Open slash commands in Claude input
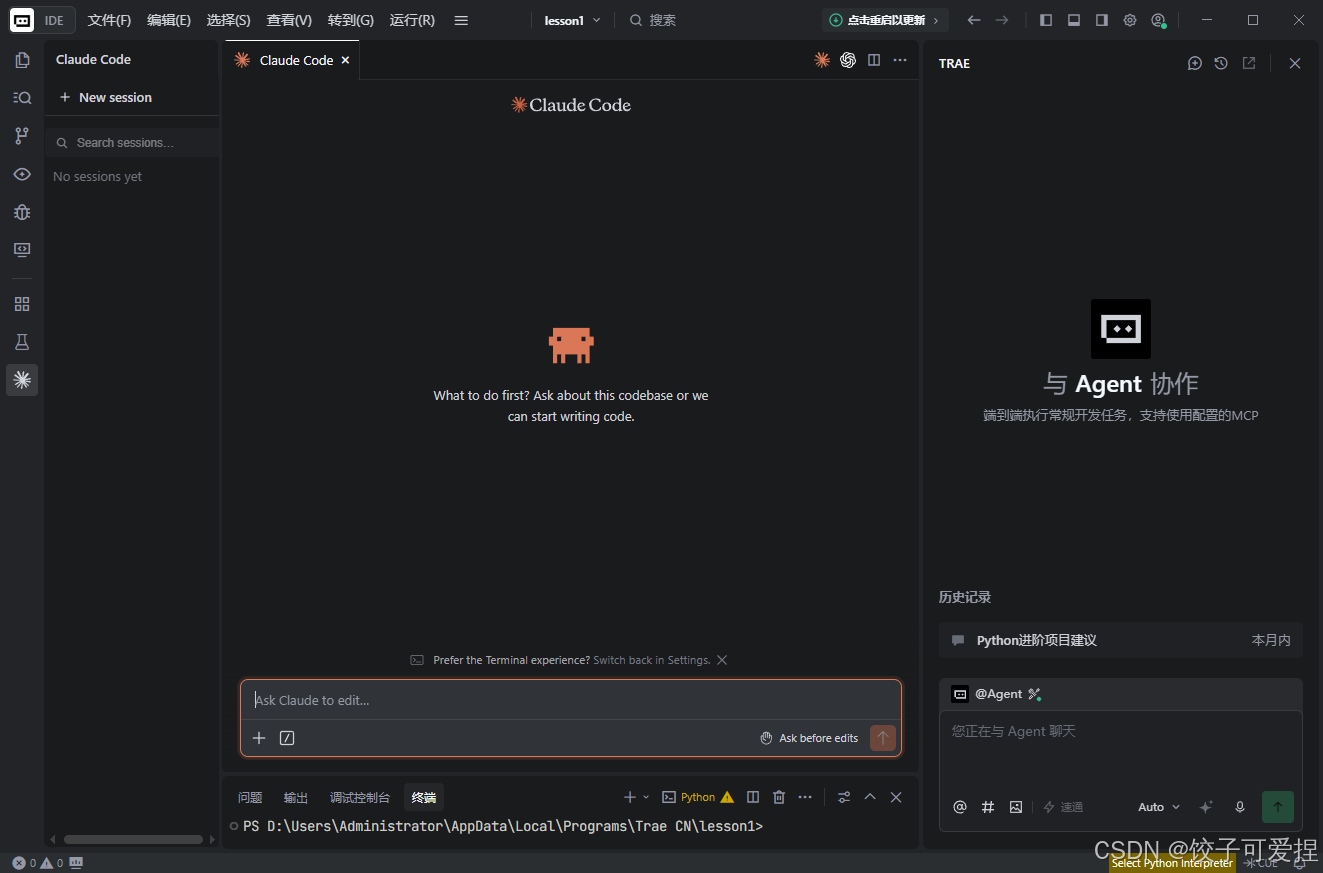This screenshot has height=873, width=1323. click(287, 738)
